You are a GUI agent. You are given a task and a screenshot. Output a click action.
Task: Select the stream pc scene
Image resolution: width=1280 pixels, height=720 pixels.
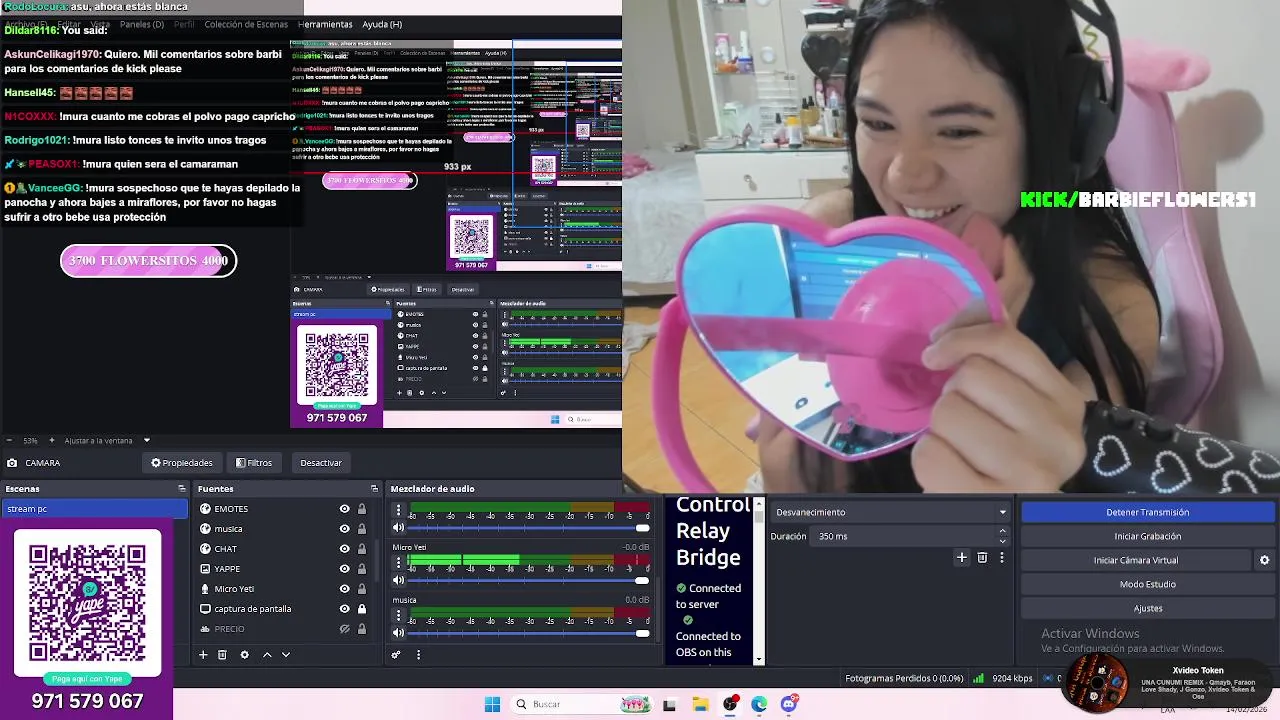click(94, 509)
